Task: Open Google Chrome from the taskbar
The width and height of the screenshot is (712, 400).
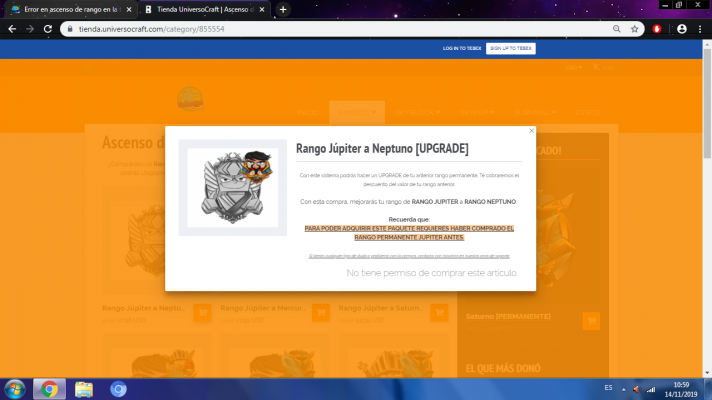Action: (49, 389)
